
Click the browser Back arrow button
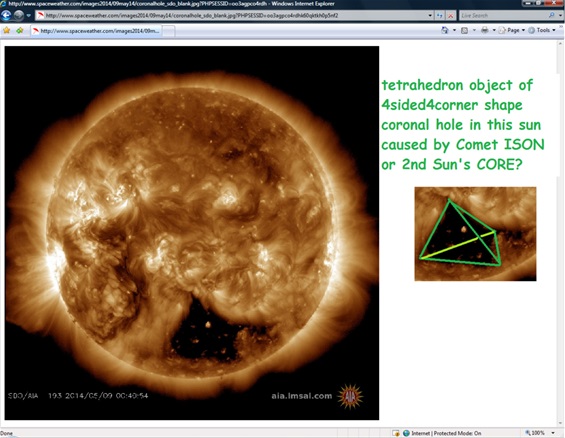(6, 15)
